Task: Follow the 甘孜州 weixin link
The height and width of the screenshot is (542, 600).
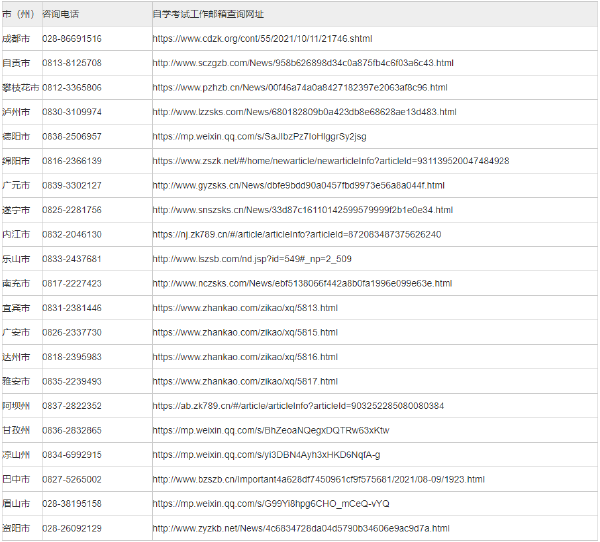Action: coord(271,431)
